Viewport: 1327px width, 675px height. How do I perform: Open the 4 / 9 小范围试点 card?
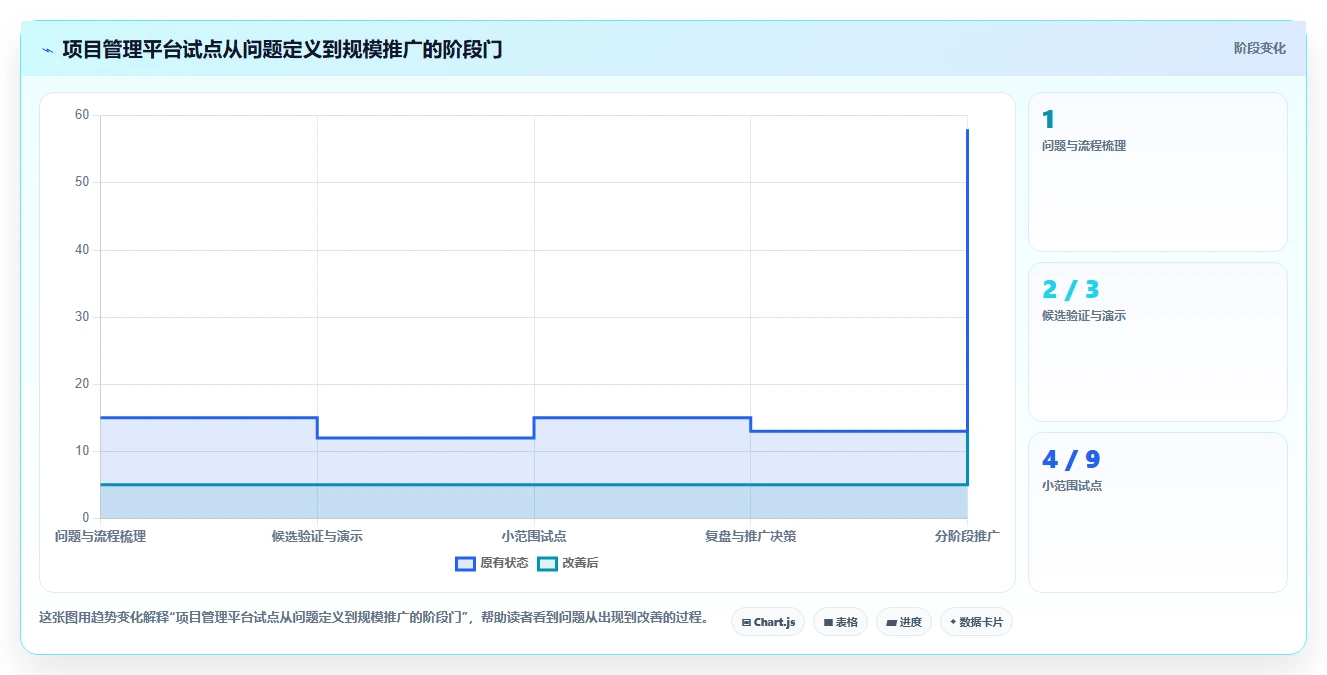[x=1157, y=512]
